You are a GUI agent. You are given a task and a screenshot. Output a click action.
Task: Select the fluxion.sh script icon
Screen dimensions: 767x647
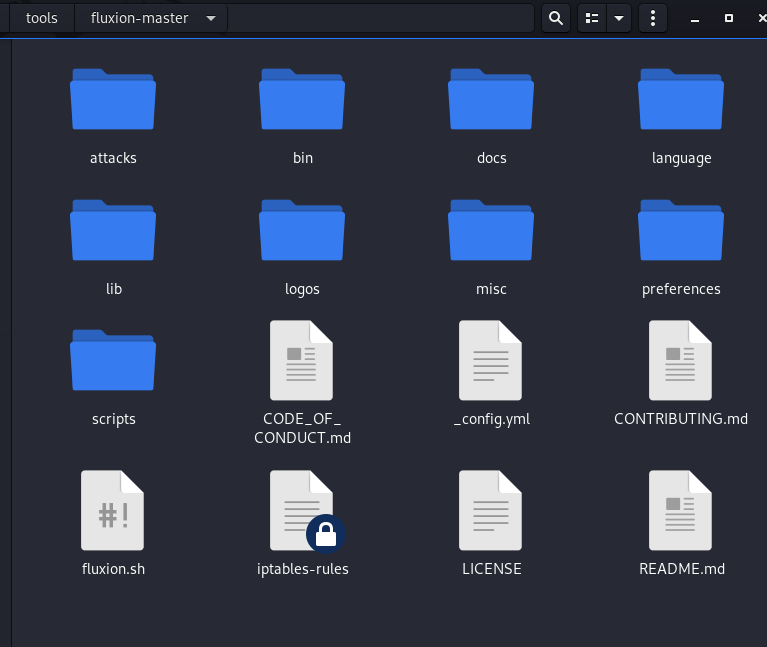click(x=113, y=510)
